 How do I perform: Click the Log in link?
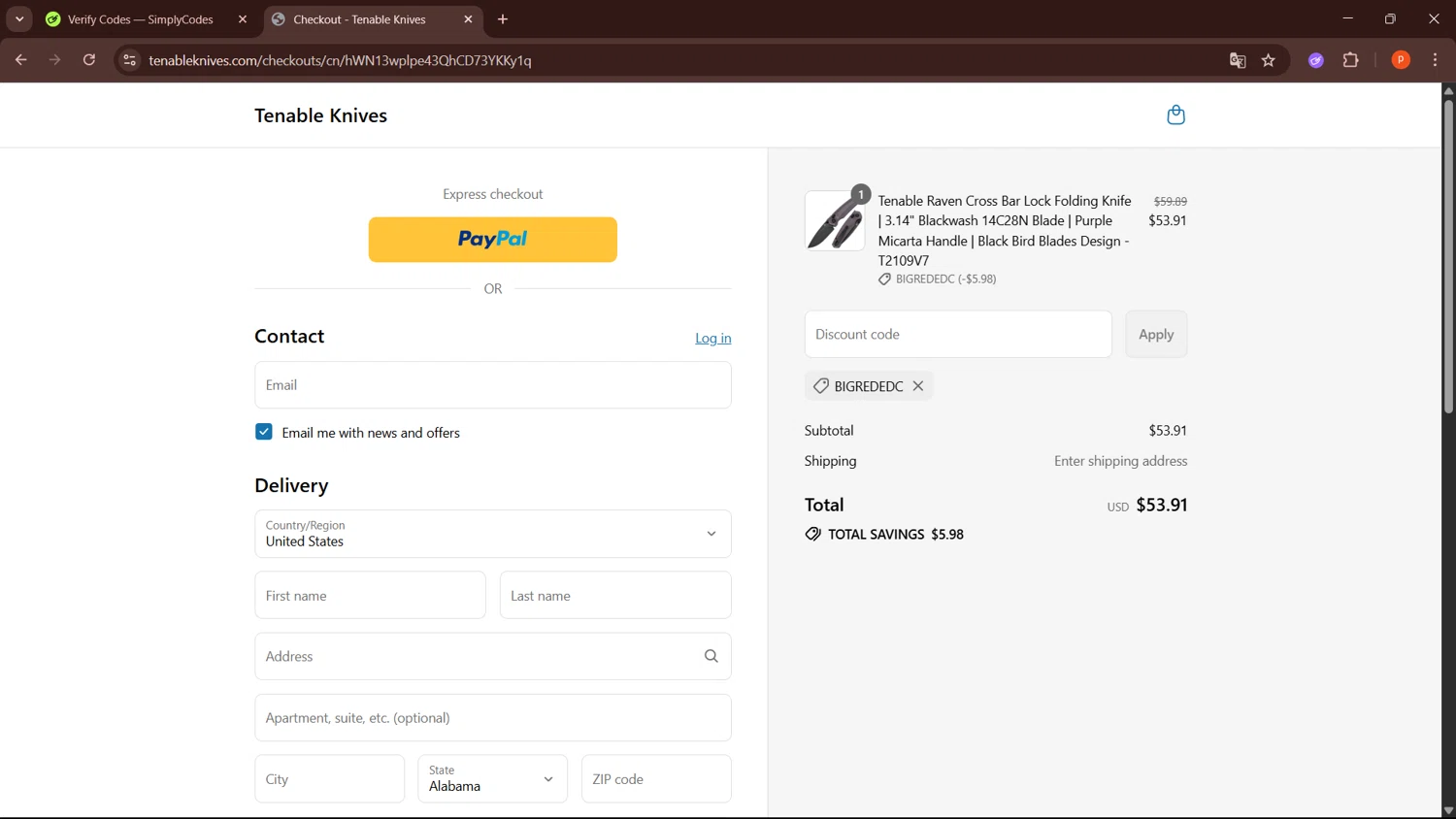click(x=713, y=338)
